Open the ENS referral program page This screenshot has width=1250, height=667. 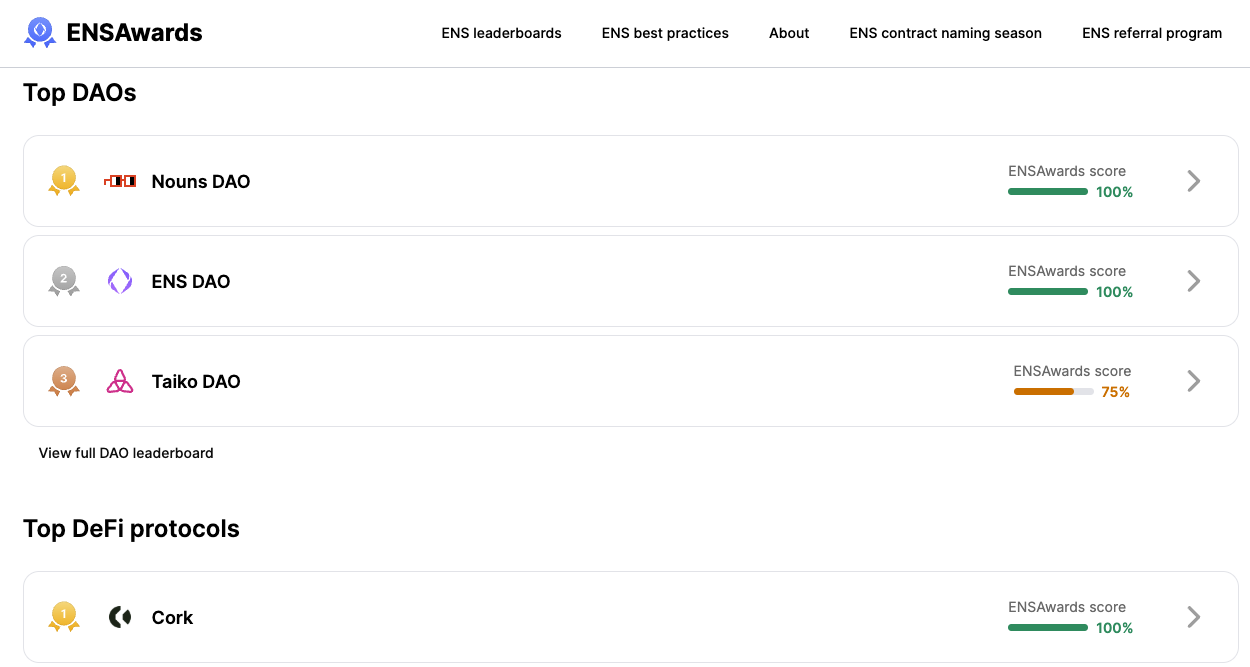pos(1152,32)
